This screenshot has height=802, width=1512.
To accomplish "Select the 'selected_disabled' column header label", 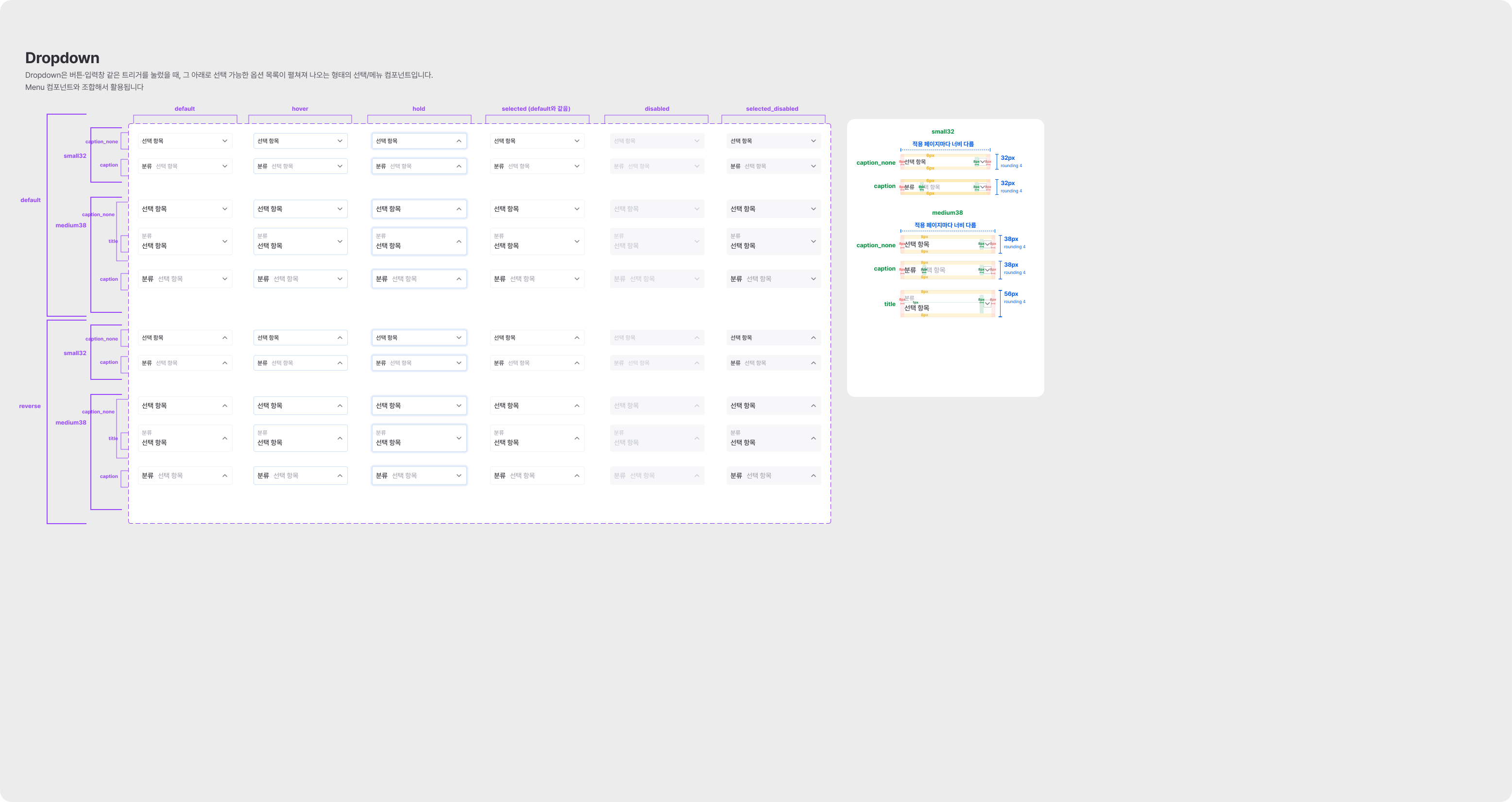I will pyautogui.click(x=772, y=109).
